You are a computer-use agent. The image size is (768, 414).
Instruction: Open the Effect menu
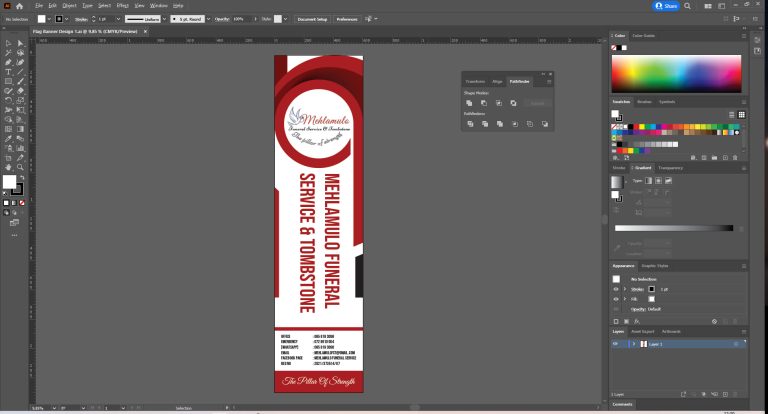(x=122, y=6)
